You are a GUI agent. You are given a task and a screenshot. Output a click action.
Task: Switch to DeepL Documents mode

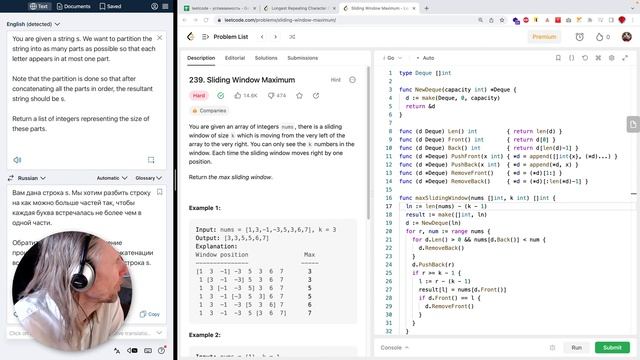tap(74, 6)
